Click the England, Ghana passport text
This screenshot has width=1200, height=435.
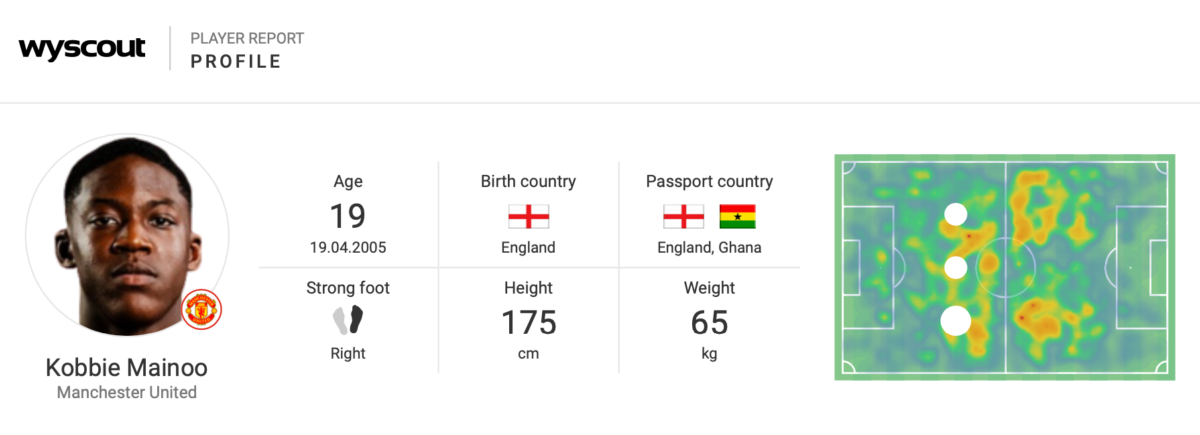coord(709,247)
